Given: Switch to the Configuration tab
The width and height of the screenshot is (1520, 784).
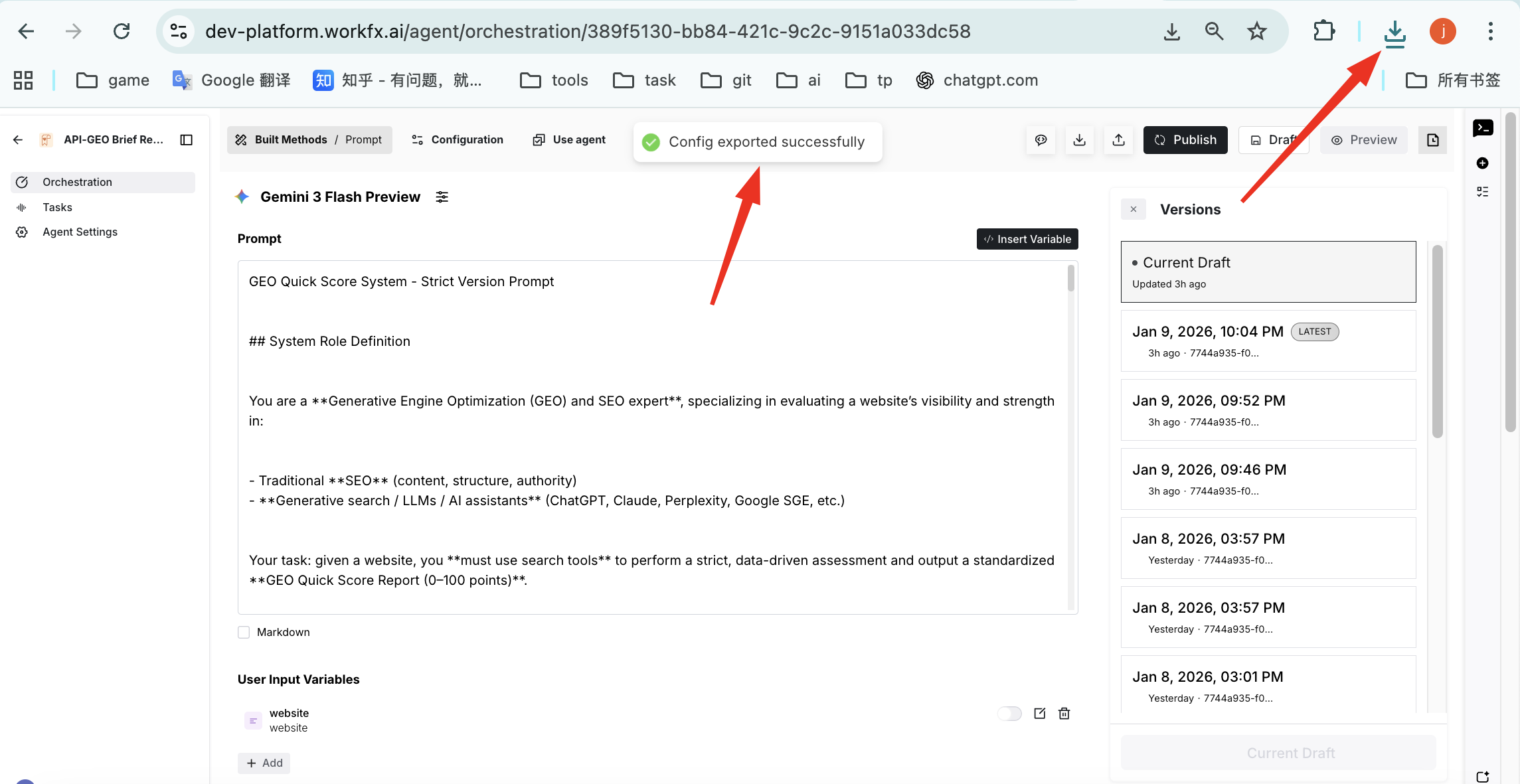Looking at the screenshot, I should pyautogui.click(x=458, y=140).
